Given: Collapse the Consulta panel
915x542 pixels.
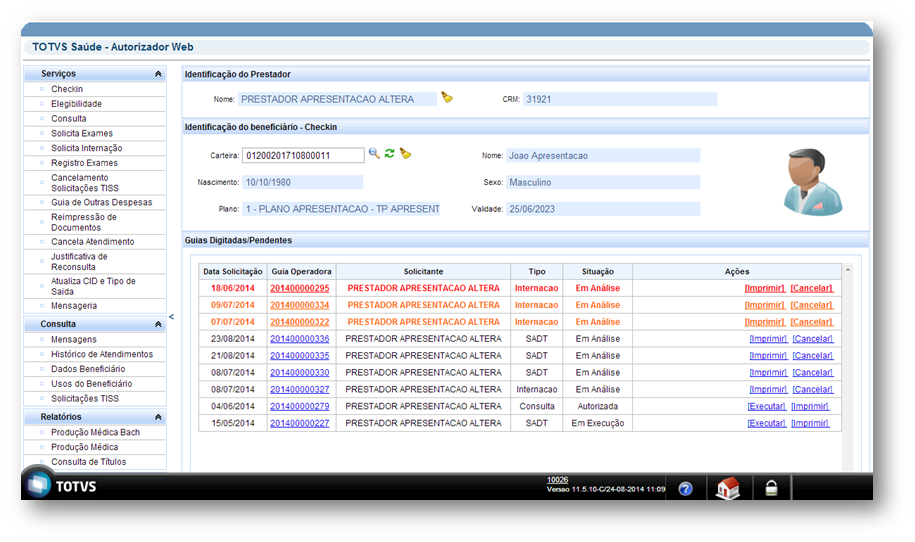Looking at the screenshot, I should coord(158,324).
